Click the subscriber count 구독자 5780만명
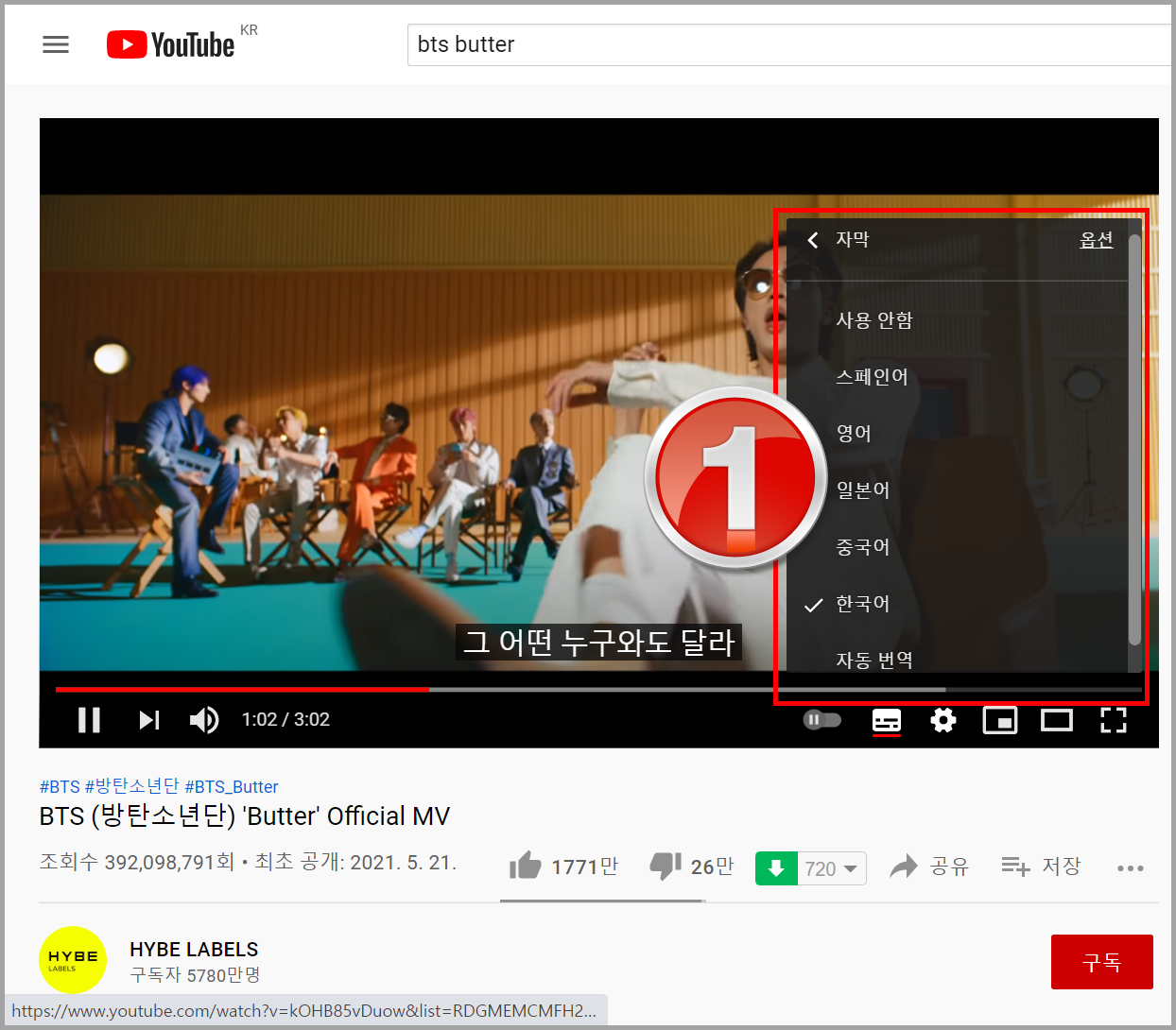1176x1030 pixels. (x=195, y=975)
